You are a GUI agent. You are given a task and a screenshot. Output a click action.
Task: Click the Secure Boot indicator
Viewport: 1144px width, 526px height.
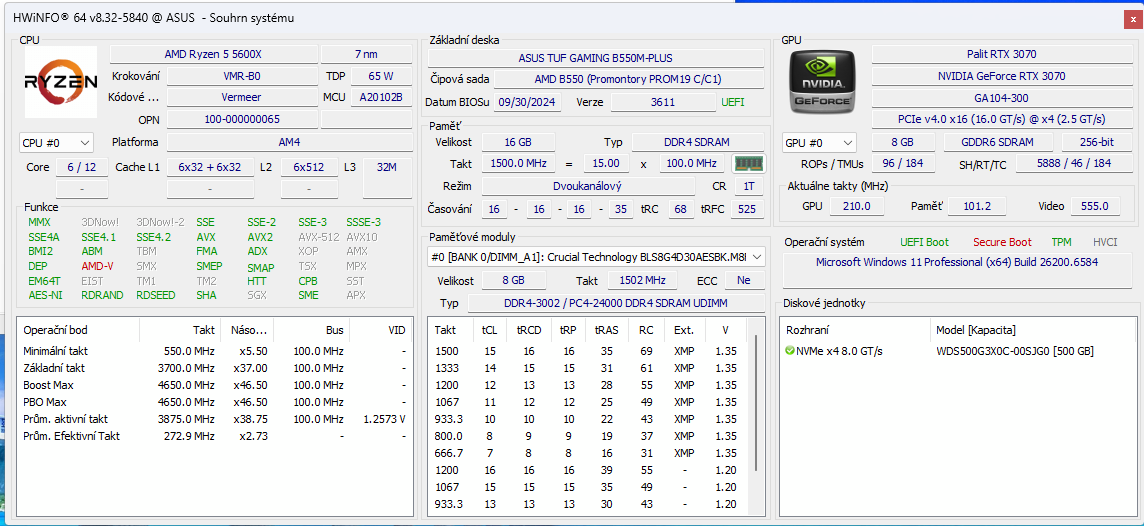pyautogui.click(x=1002, y=242)
